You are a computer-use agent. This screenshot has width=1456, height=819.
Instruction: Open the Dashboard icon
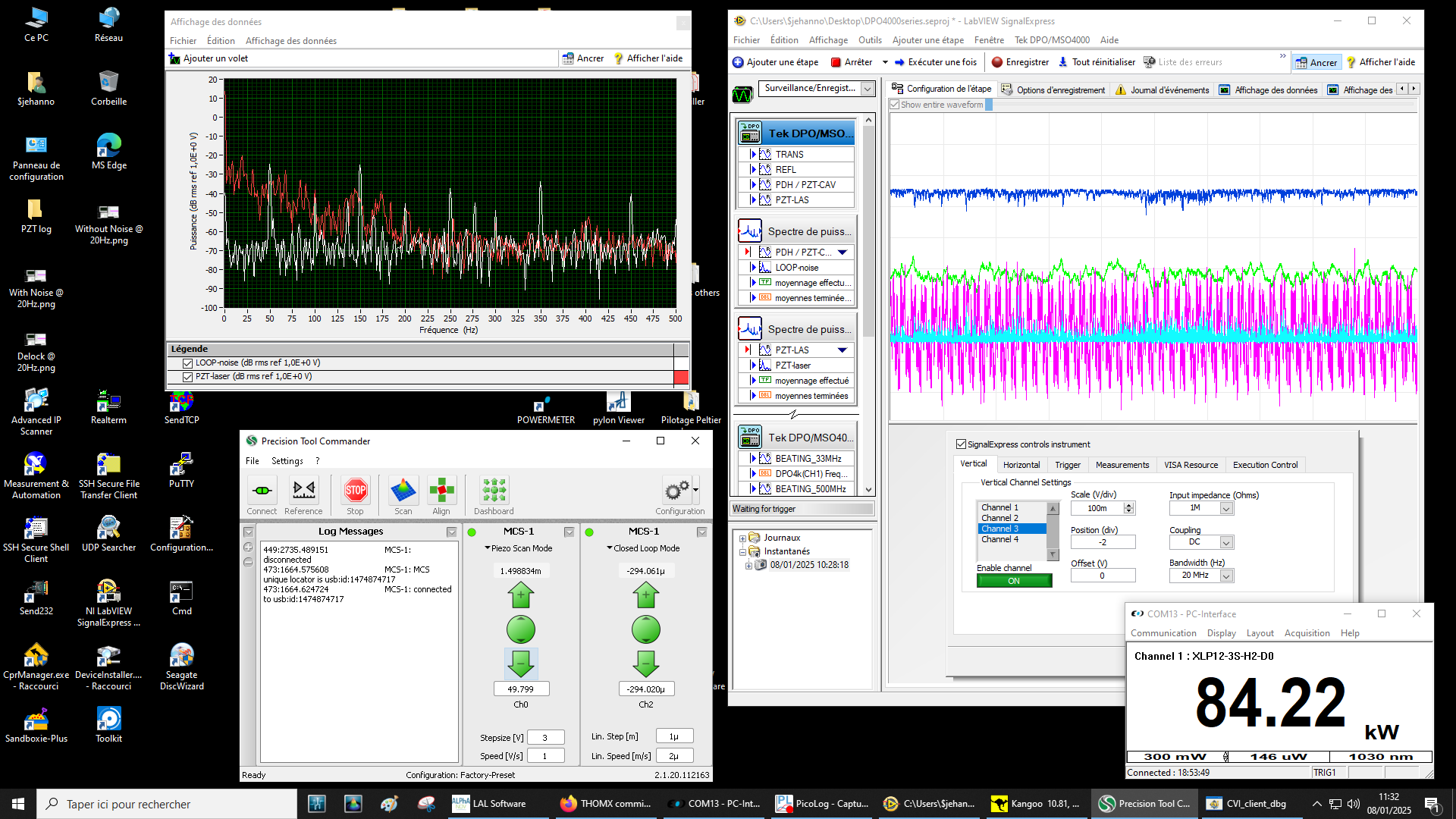494,491
